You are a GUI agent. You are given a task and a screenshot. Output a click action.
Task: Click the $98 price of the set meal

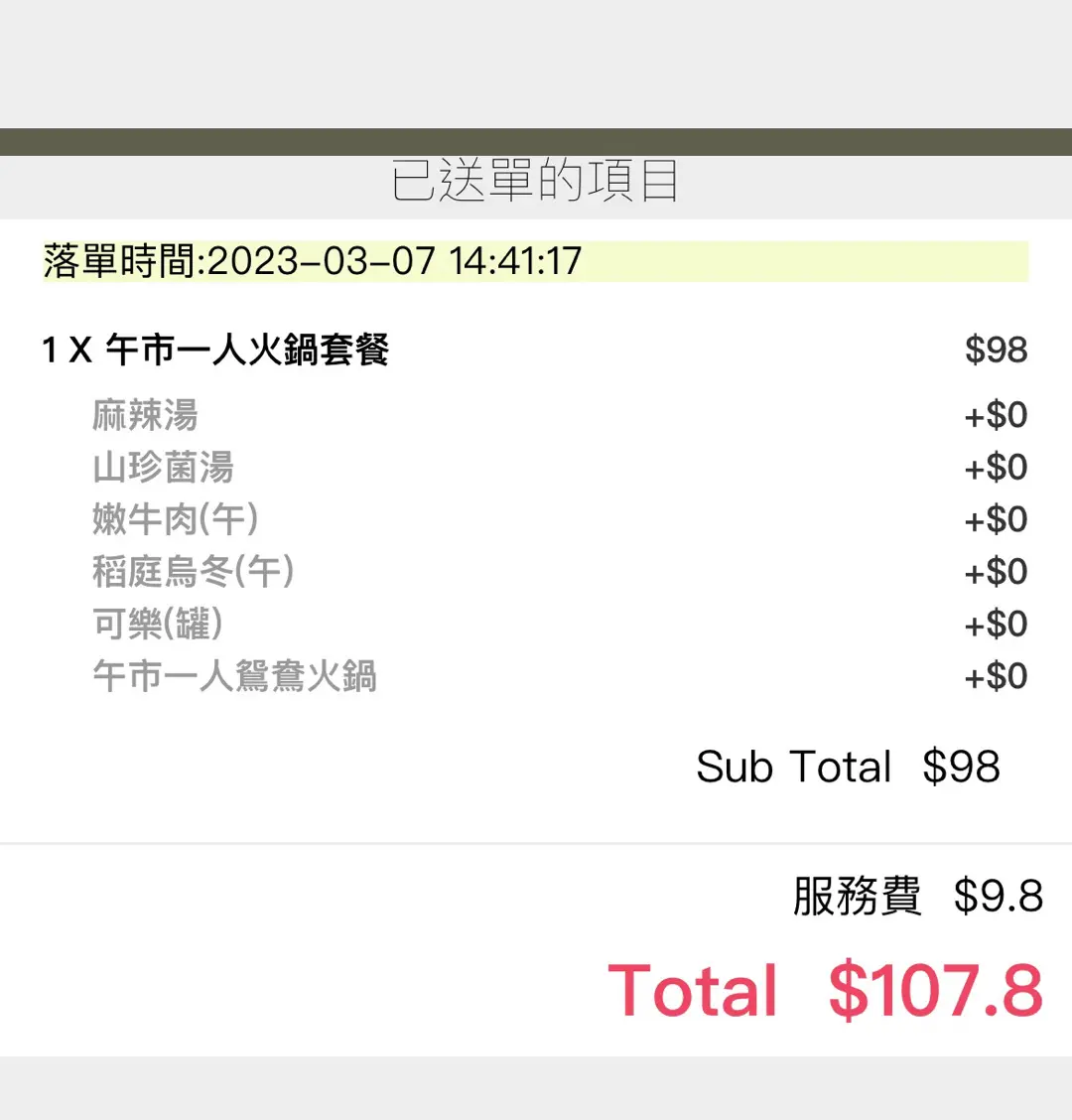click(x=997, y=350)
